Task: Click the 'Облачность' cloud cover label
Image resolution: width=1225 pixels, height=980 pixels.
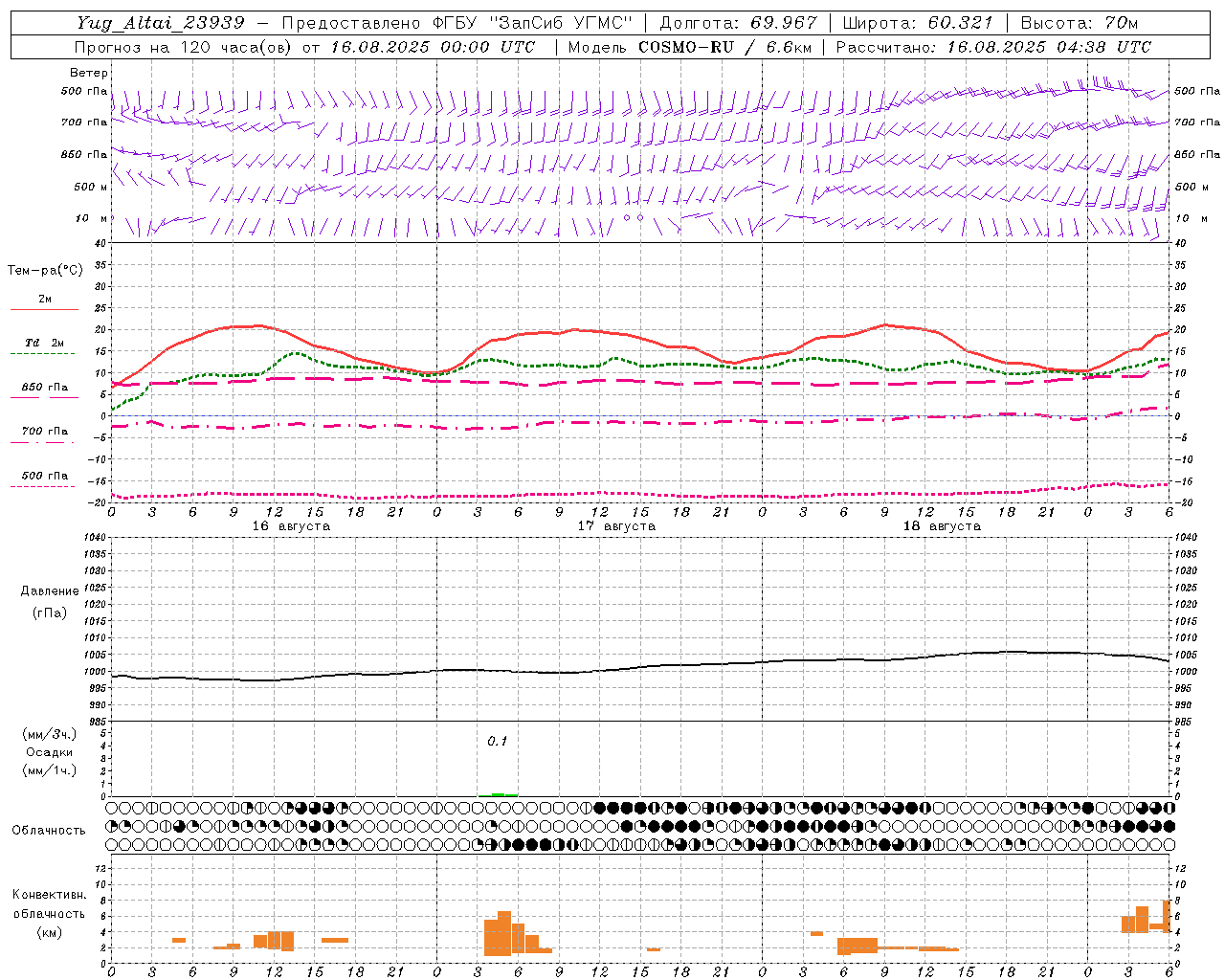Action: click(x=49, y=831)
